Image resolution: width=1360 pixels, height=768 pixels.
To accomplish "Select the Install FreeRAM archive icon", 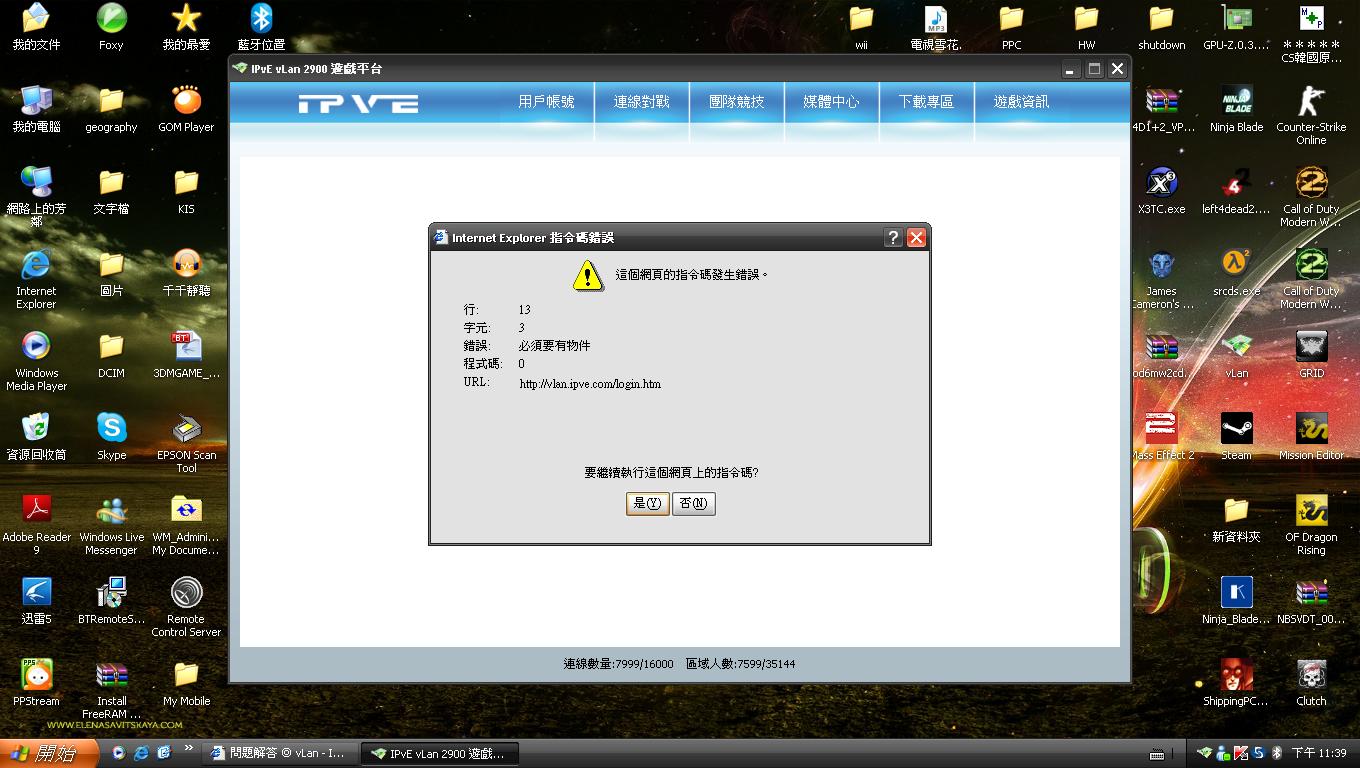I will pyautogui.click(x=111, y=689).
